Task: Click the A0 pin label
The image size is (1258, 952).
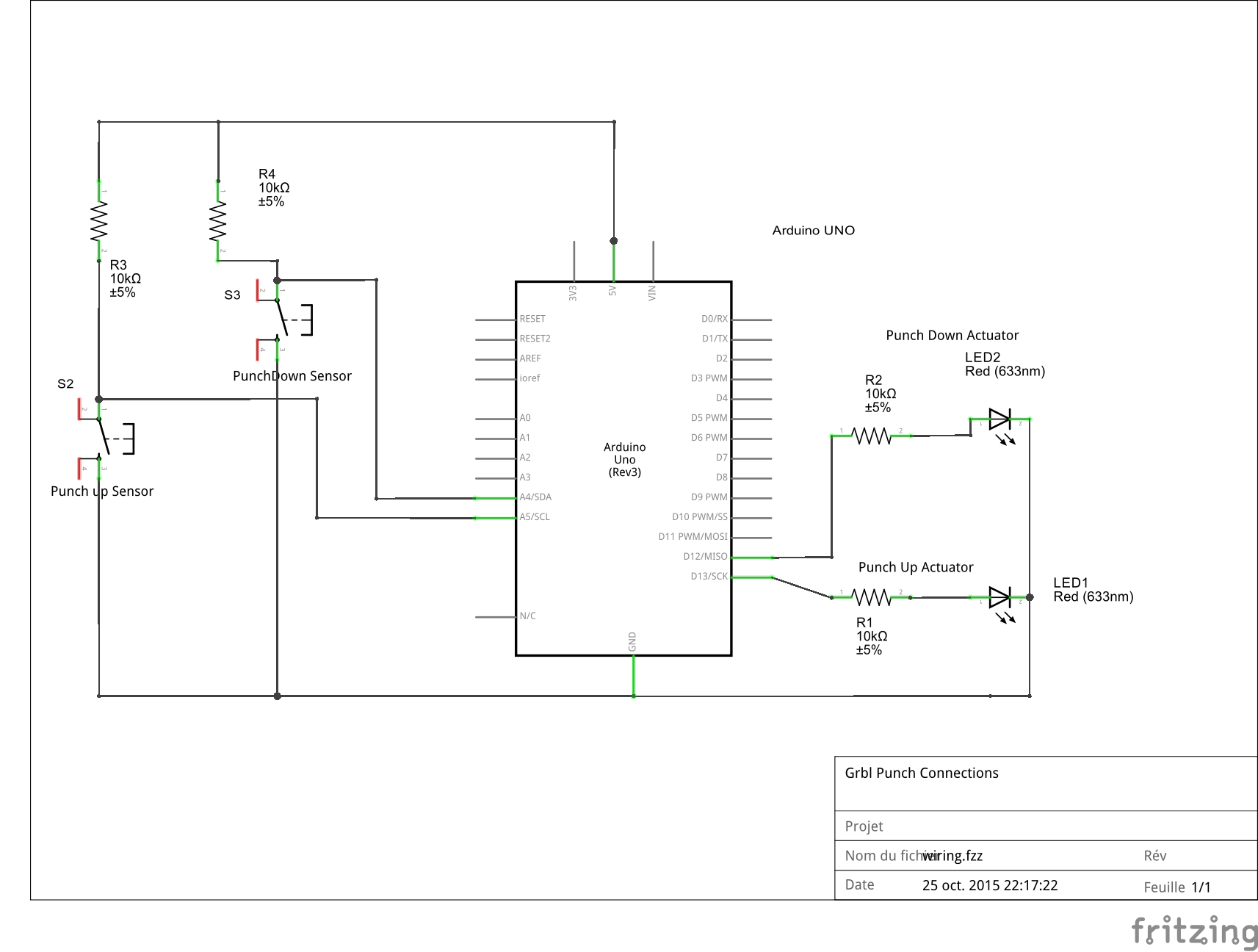Action: point(525,418)
